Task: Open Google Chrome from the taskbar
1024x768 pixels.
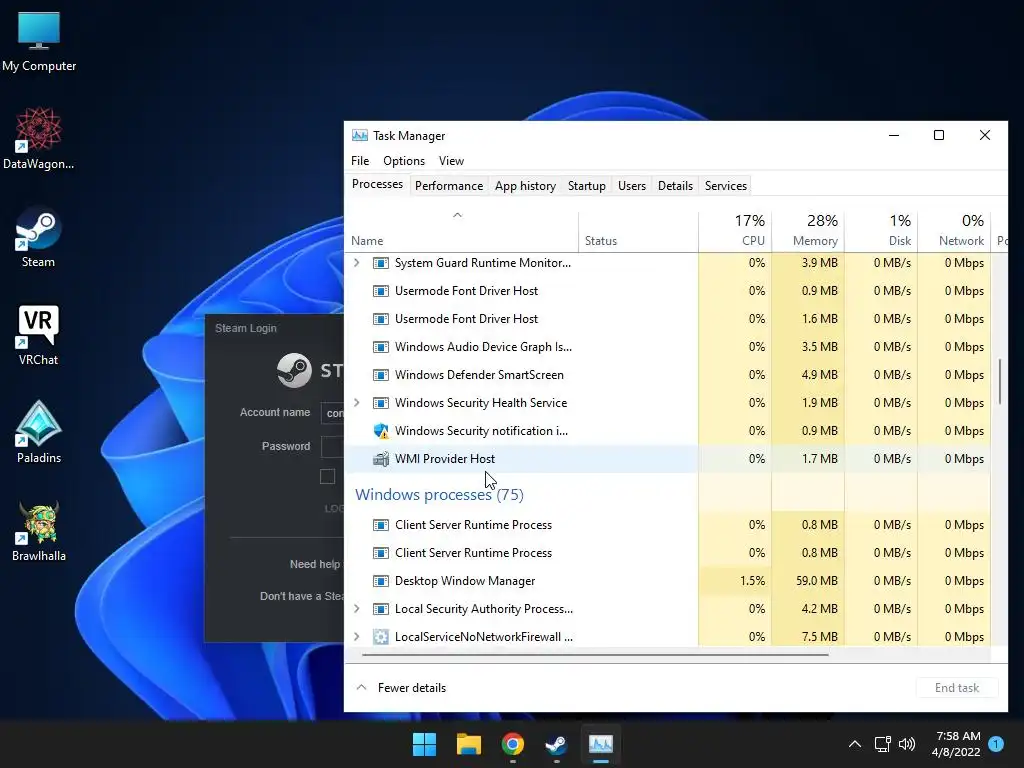Action: [513, 744]
